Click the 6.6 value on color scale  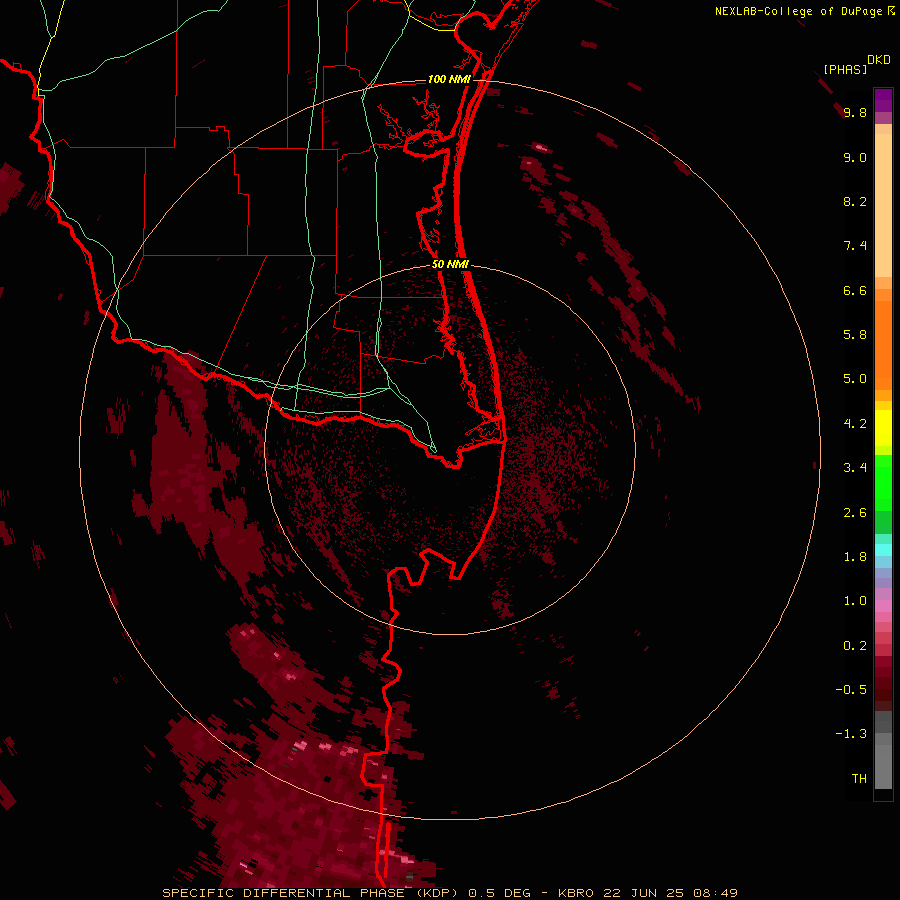(855, 290)
